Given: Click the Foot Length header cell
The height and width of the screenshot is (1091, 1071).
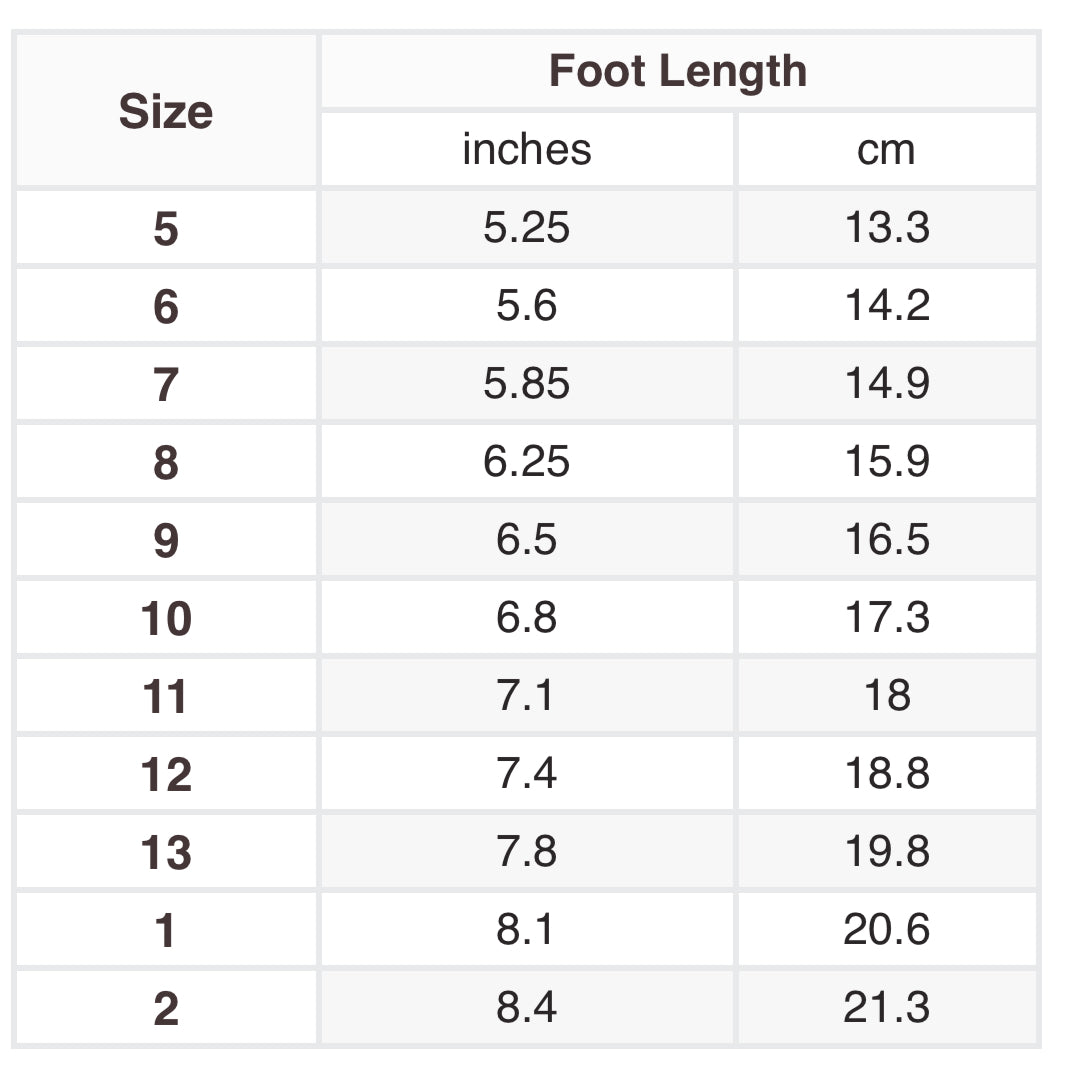Looking at the screenshot, I should click(x=678, y=71).
